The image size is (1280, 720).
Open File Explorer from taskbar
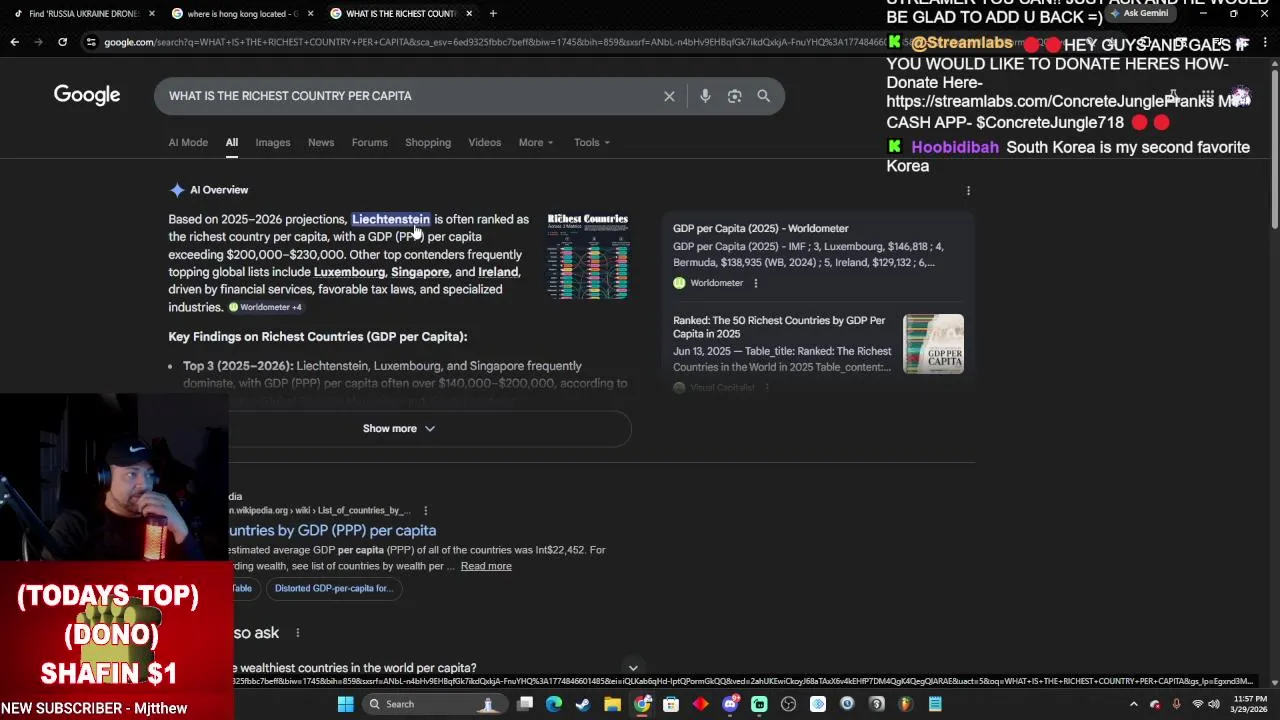point(612,704)
